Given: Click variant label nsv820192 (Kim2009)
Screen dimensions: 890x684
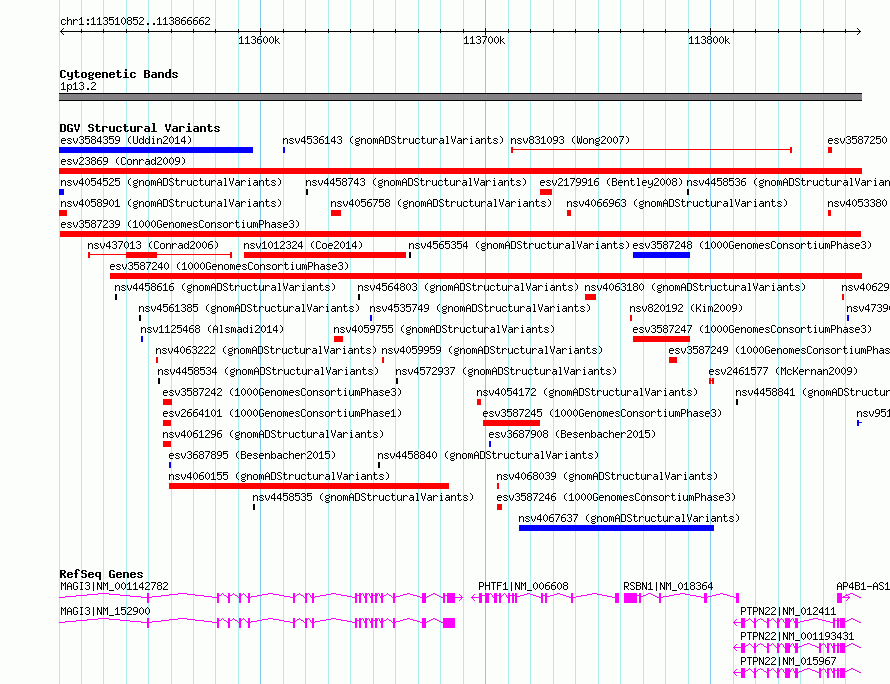Looking at the screenshot, I should [686, 308].
